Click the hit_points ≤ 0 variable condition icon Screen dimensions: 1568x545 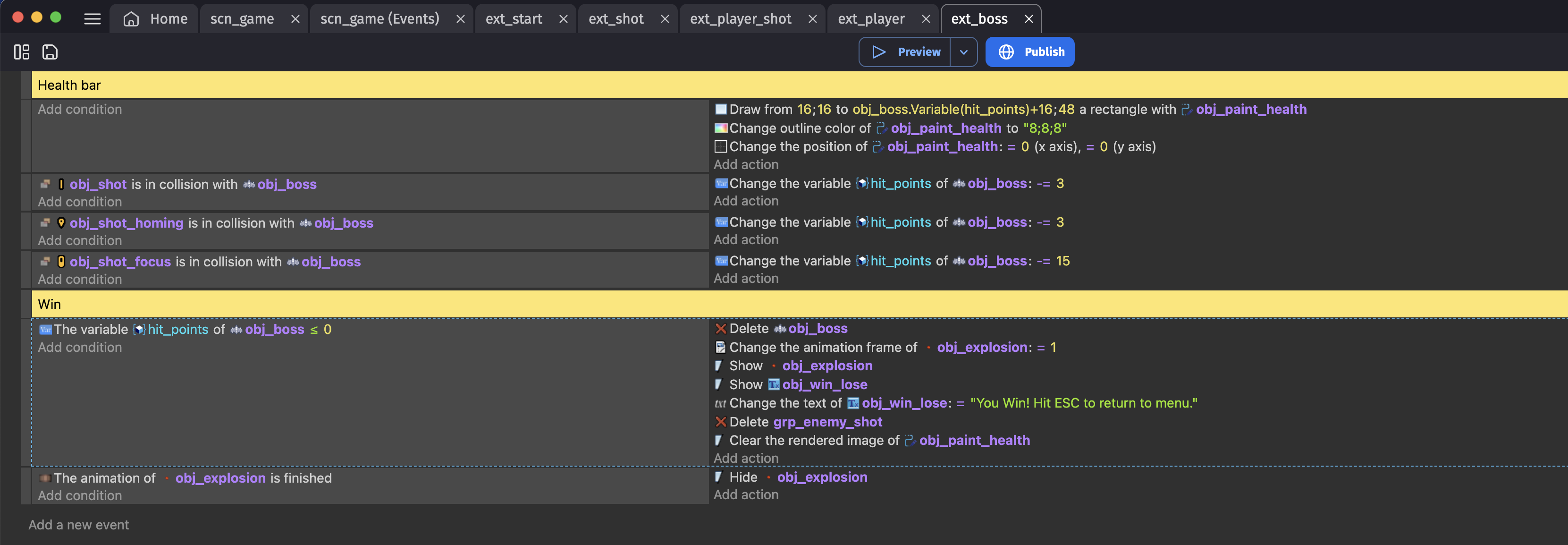pyautogui.click(x=45, y=330)
